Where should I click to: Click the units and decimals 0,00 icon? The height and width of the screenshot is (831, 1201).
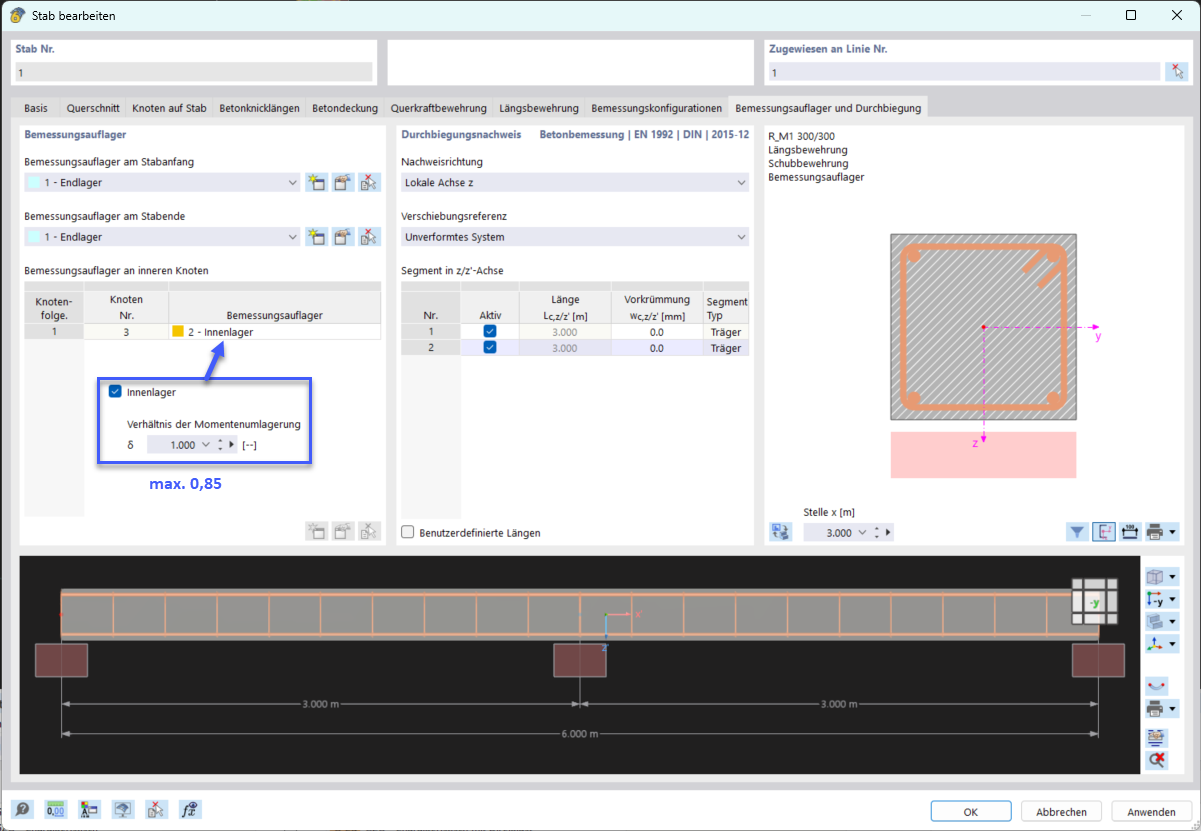56,810
